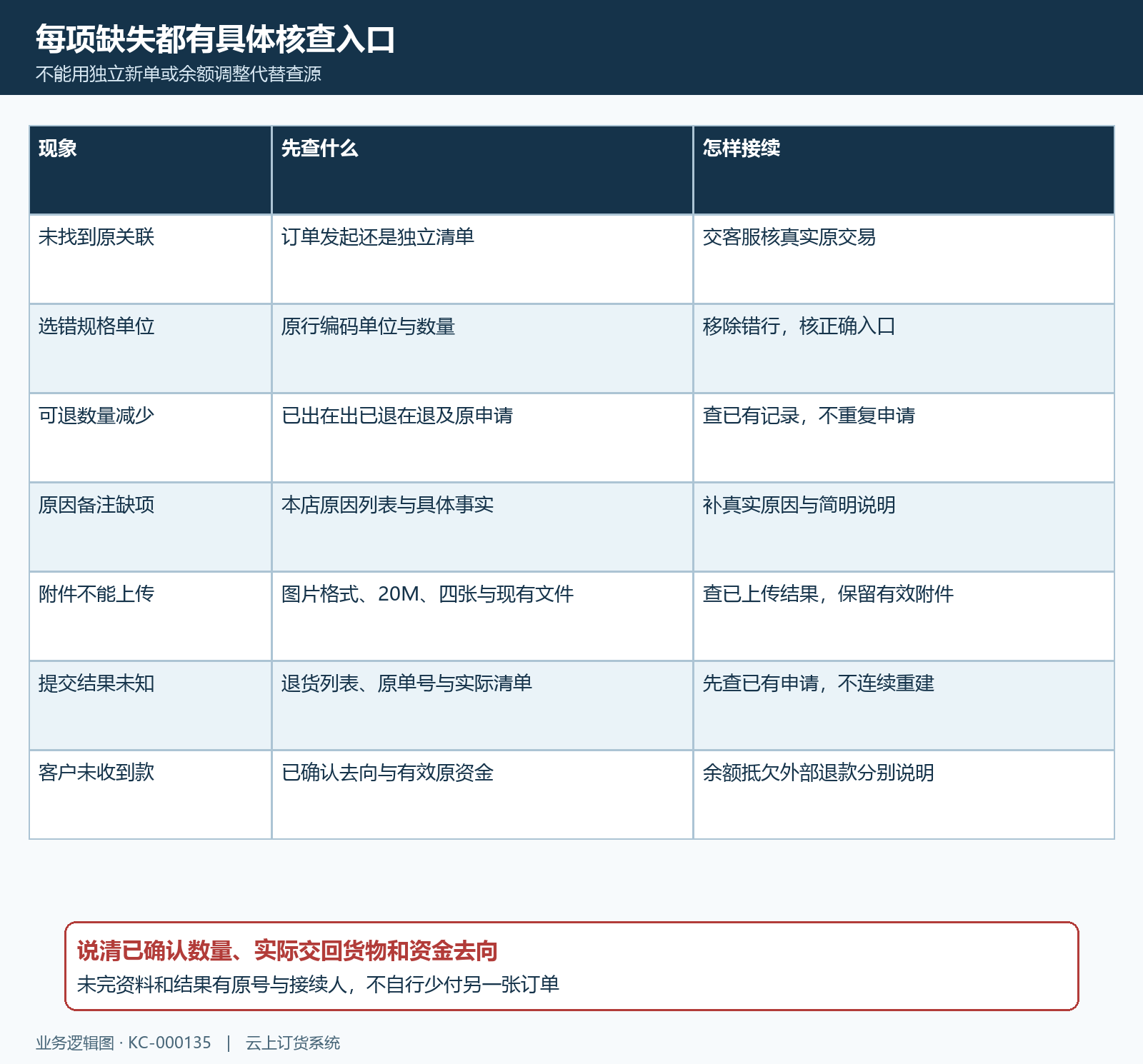Click the cell 余额抵欠外部退款分别说明
The height and width of the screenshot is (1064, 1143).
coord(904,795)
